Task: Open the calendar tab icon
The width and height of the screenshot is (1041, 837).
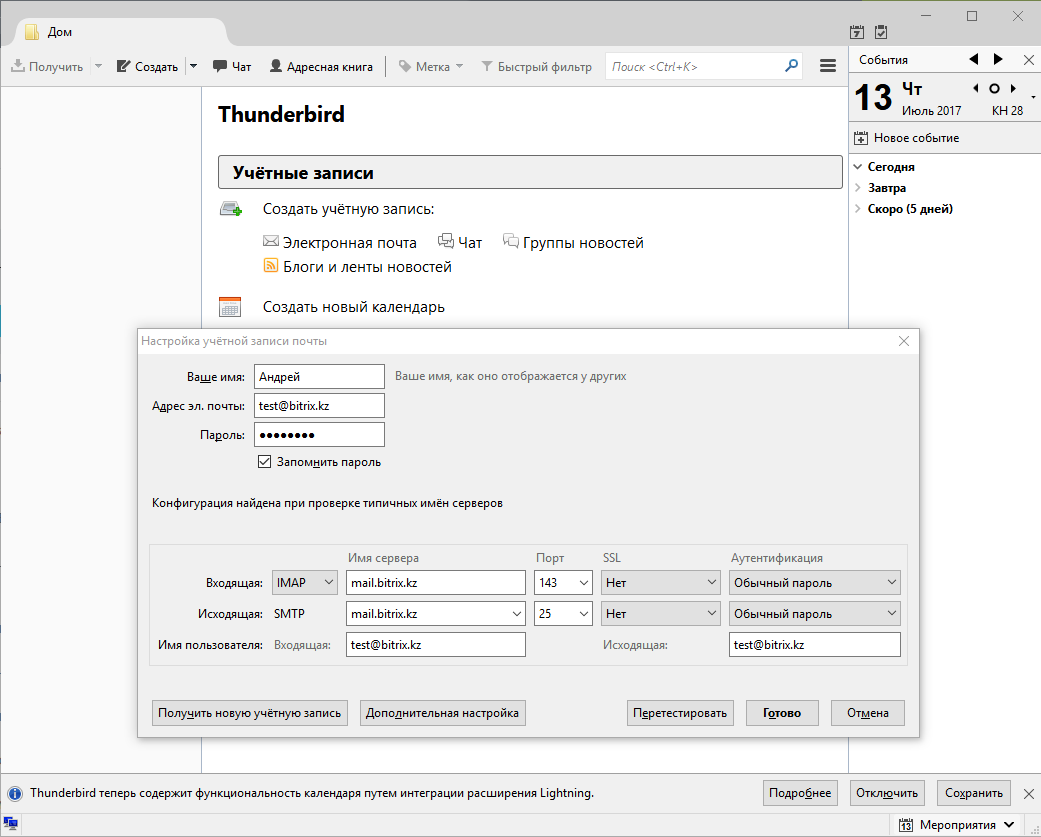Action: pyautogui.click(x=857, y=31)
